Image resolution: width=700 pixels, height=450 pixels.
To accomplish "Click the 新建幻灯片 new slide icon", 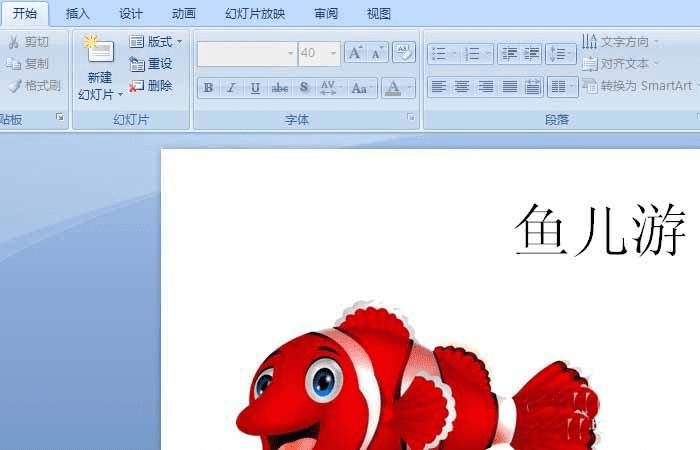I will (99, 49).
